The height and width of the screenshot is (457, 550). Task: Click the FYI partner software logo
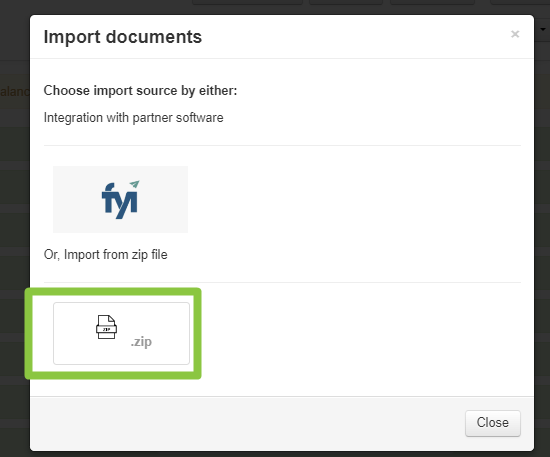tap(120, 200)
